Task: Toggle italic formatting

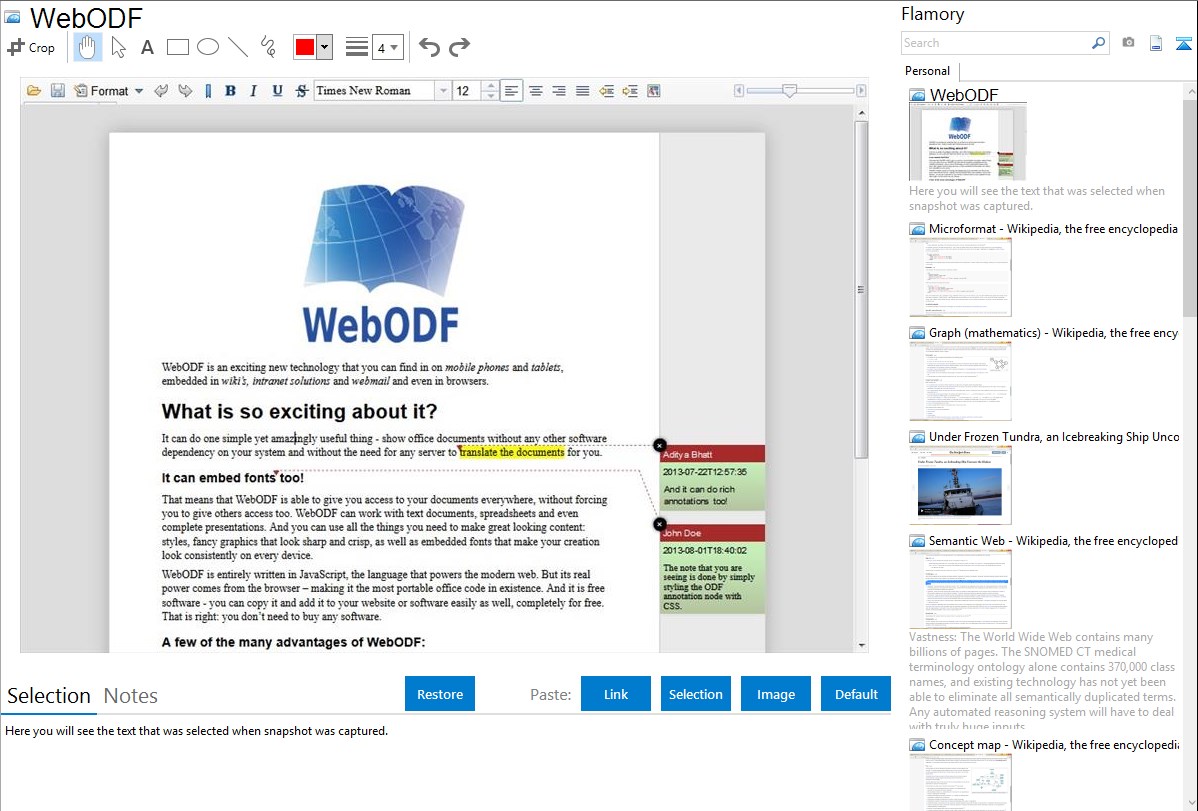Action: coord(254,91)
